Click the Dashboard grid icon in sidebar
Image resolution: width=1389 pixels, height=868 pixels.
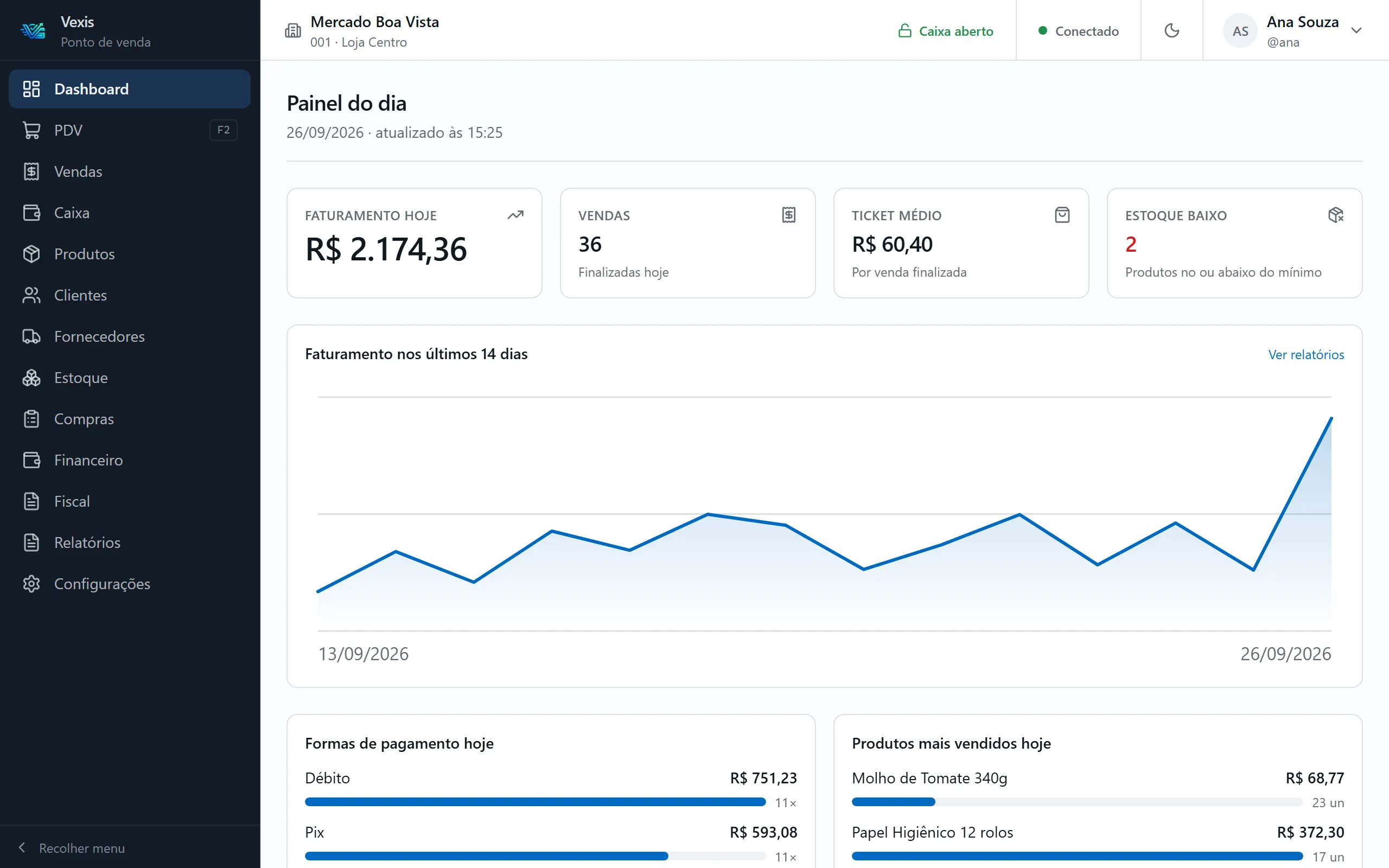[31, 89]
